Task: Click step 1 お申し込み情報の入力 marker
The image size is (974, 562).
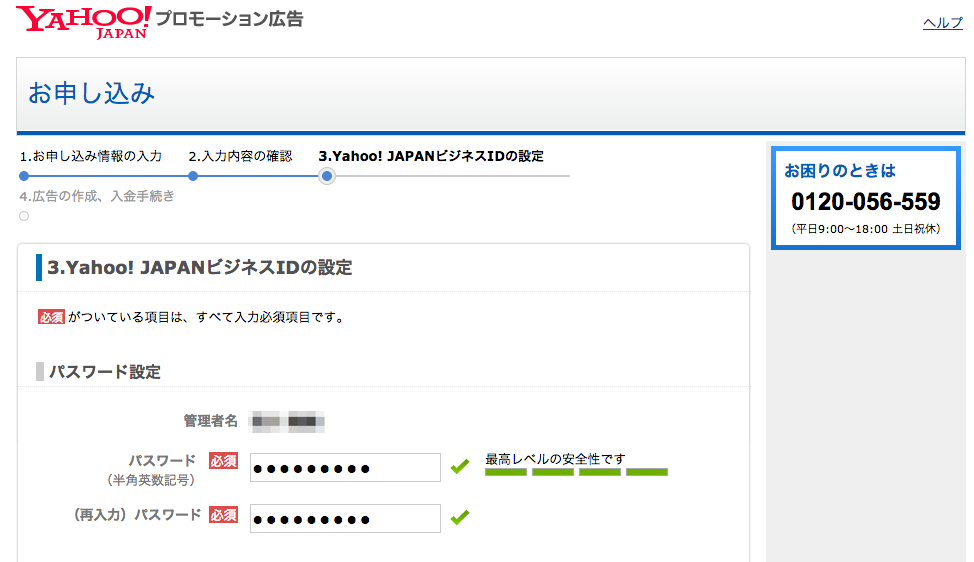Action: click(24, 176)
